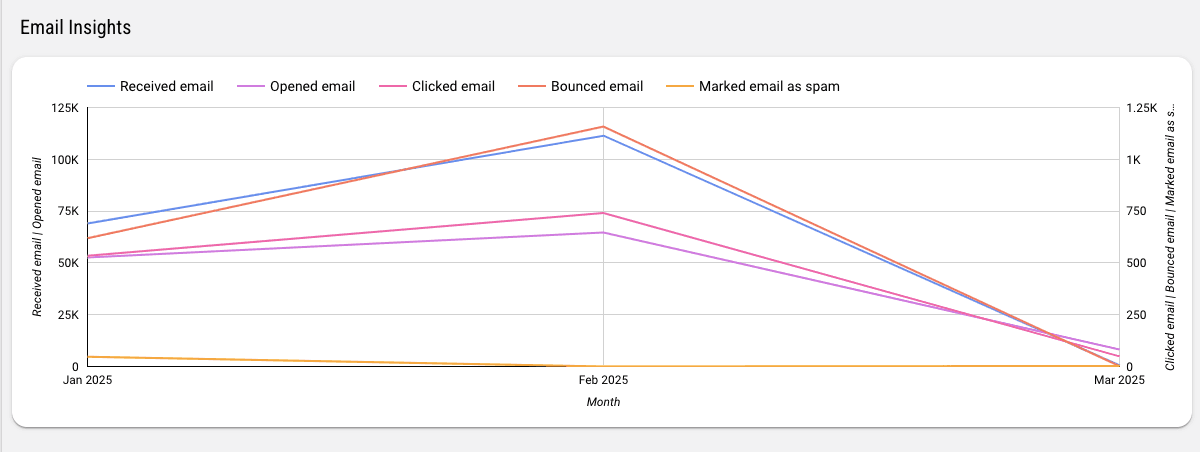Click the Jan 2025 x-axis label
Viewport: 1200px width, 452px height.
coord(88,380)
